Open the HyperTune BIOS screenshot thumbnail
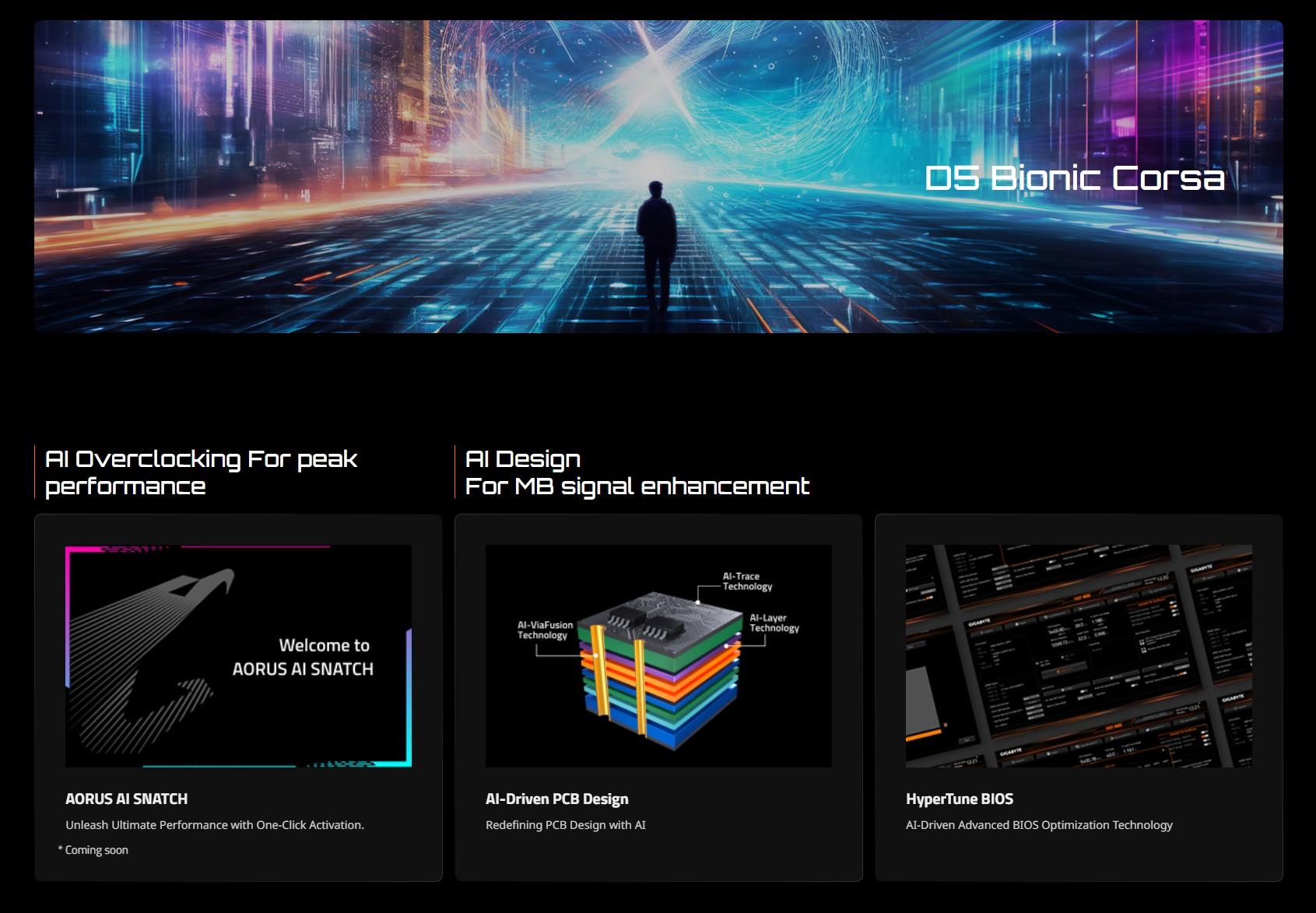1316x913 pixels. (1078, 655)
